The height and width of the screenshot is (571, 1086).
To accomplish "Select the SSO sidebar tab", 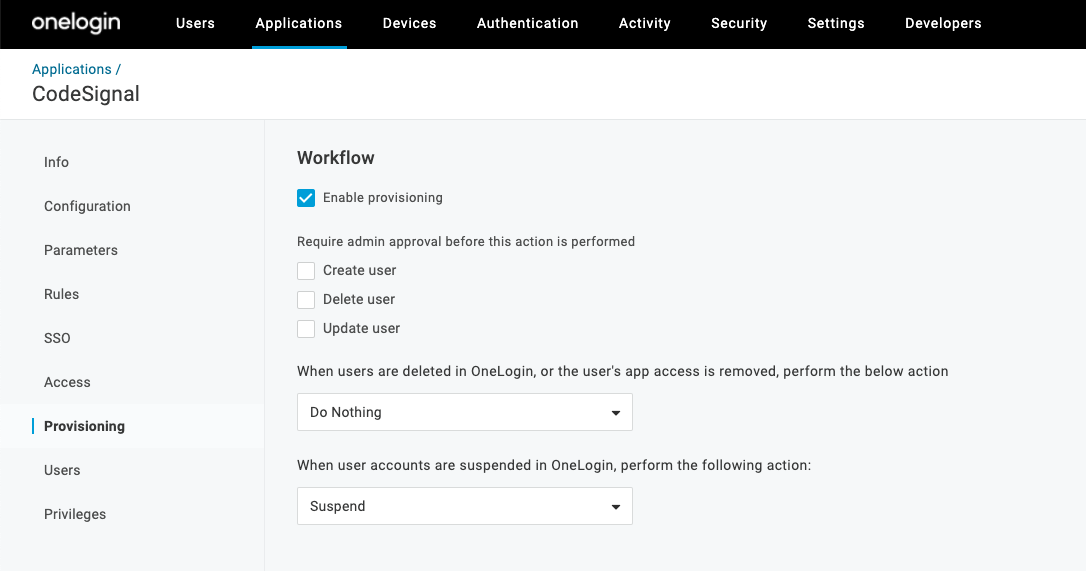I will click(57, 338).
